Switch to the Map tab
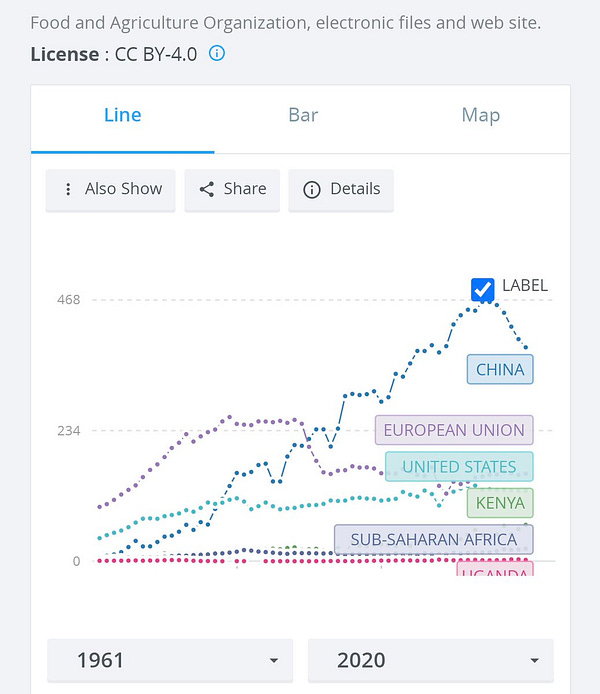Viewport: 600px width, 694px height. (481, 115)
